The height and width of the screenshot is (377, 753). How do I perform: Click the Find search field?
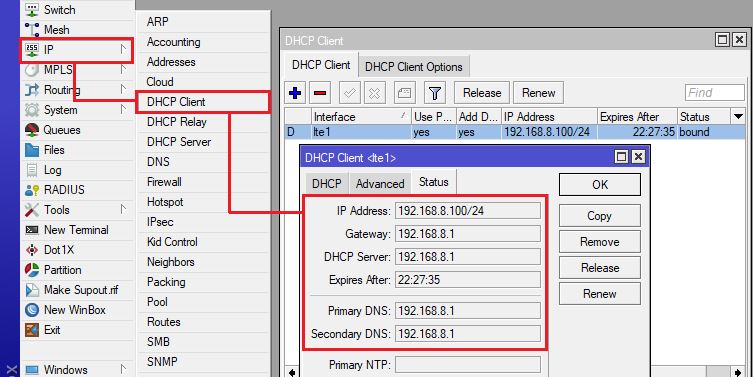pyautogui.click(x=715, y=93)
